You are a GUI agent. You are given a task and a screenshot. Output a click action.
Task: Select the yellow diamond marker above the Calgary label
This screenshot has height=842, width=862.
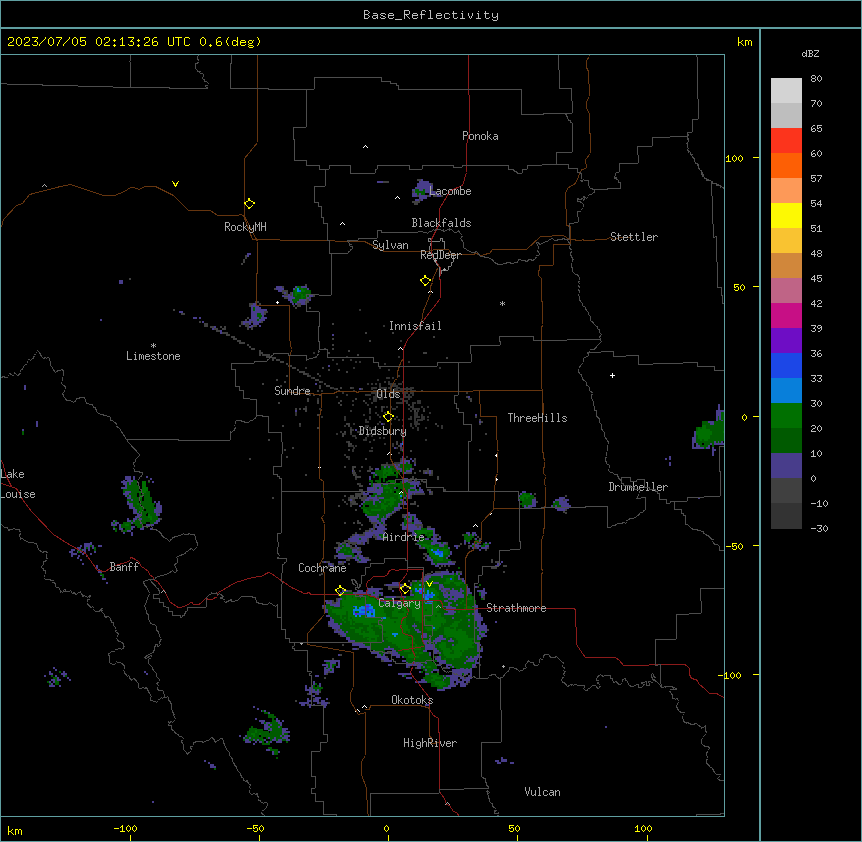tap(405, 589)
